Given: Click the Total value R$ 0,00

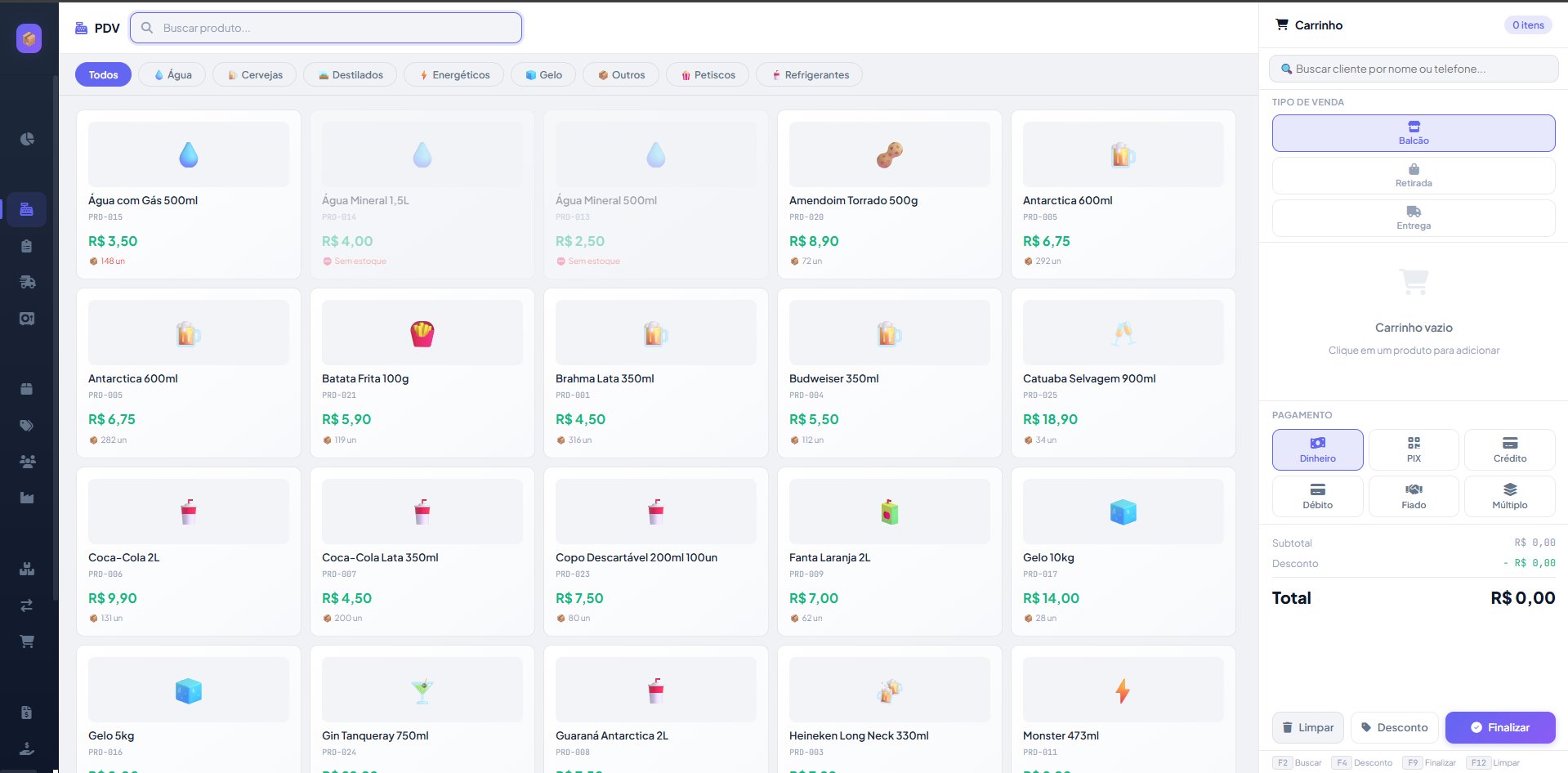Looking at the screenshot, I should [1523, 598].
